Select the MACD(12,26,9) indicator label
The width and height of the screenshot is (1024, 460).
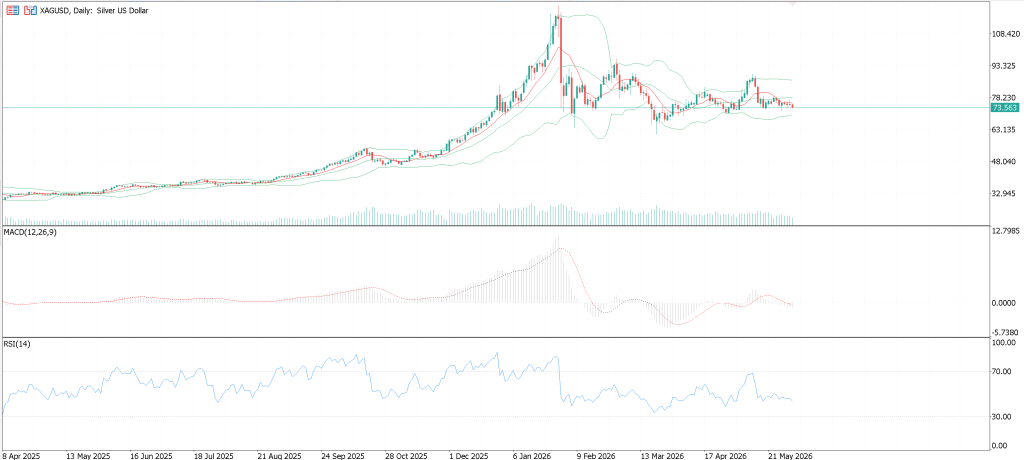pos(30,233)
